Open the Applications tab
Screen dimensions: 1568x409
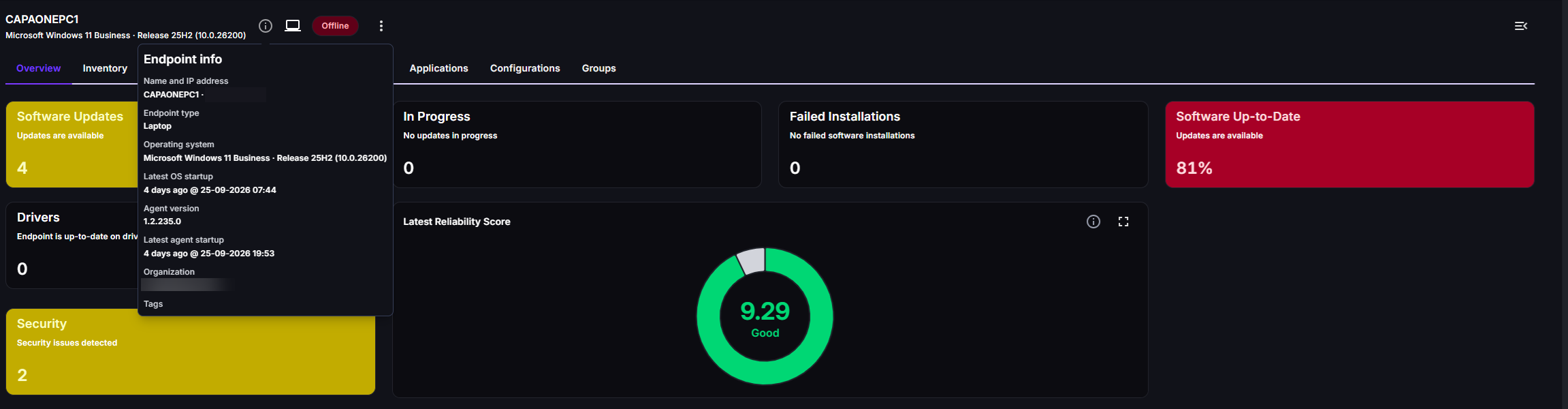click(x=438, y=68)
